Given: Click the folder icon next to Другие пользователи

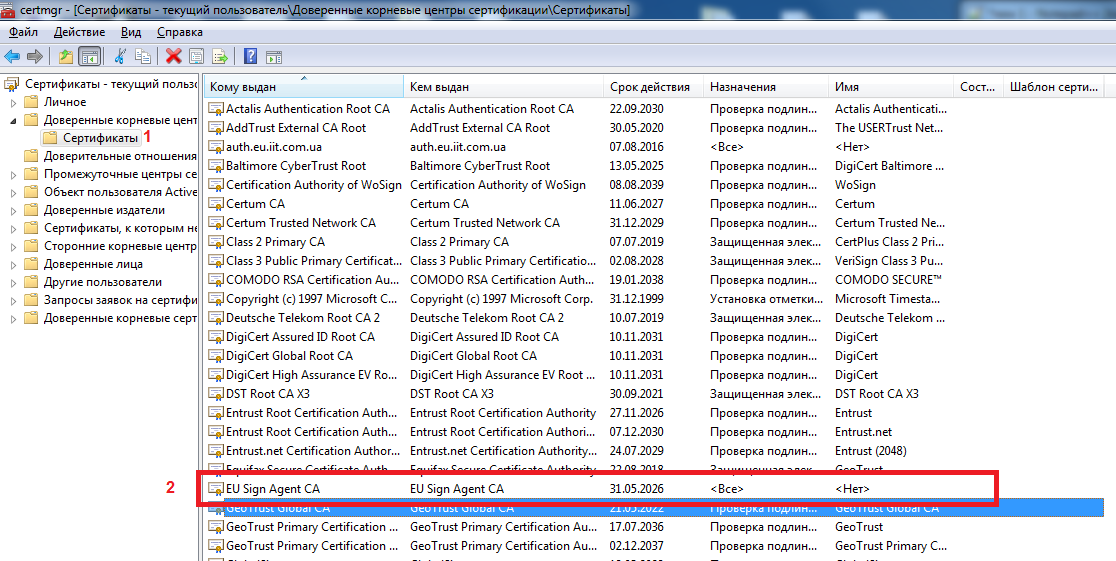Looking at the screenshot, I should point(31,282).
